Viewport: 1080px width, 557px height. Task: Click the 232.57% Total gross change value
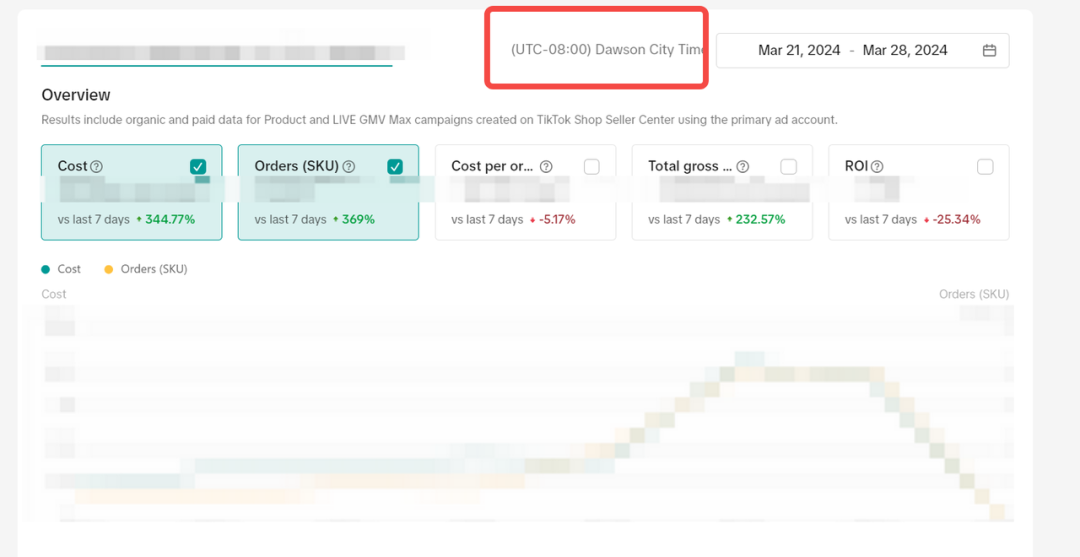pyautogui.click(x=760, y=219)
